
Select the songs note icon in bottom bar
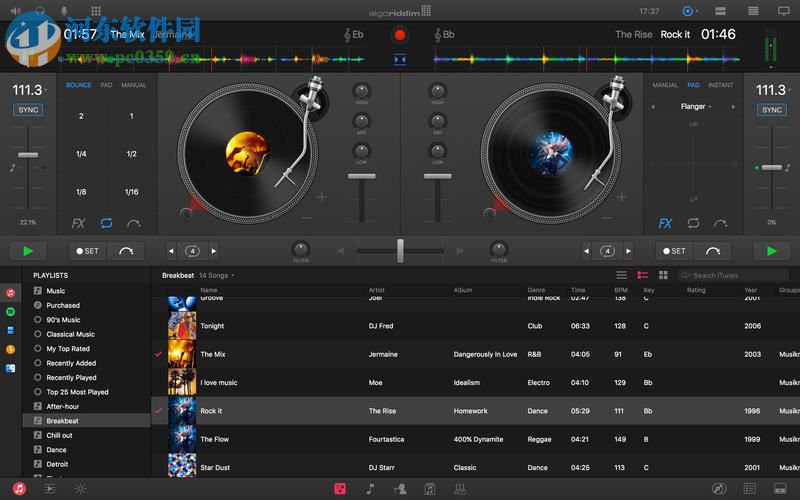[370, 489]
